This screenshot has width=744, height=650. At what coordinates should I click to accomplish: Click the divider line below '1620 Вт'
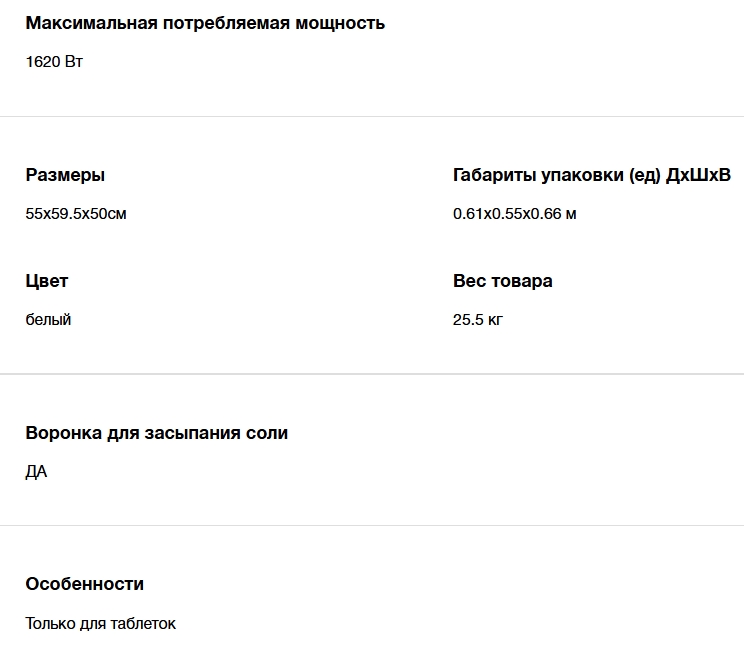[372, 116]
